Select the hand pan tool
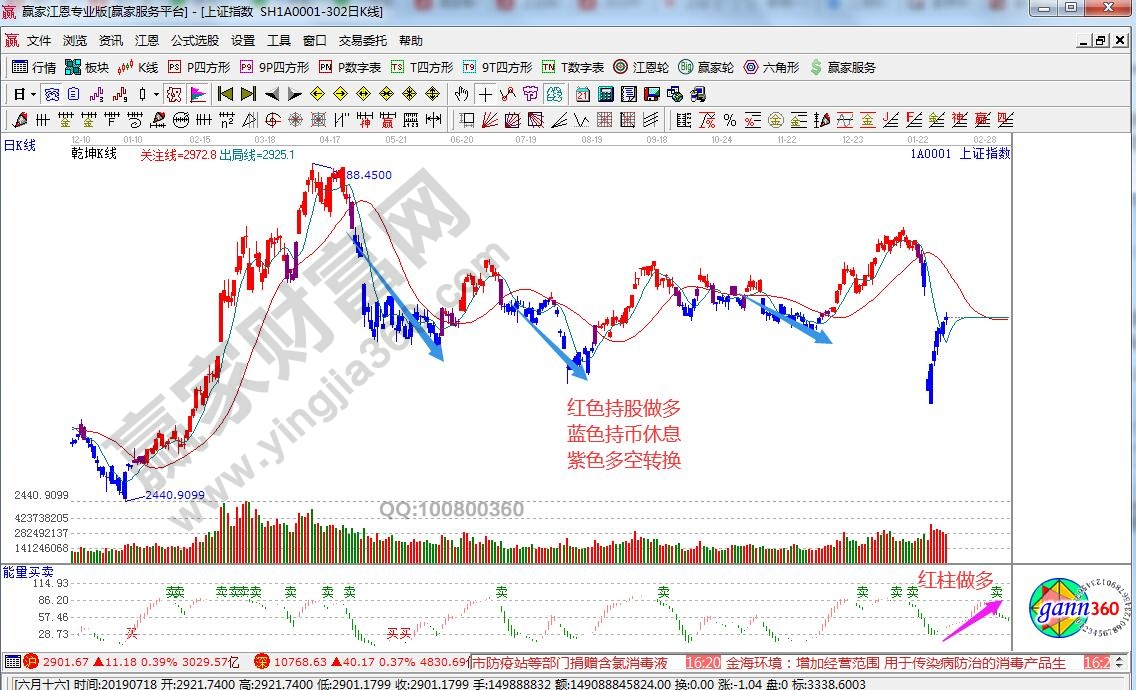The width and height of the screenshot is (1136, 690). [461, 94]
